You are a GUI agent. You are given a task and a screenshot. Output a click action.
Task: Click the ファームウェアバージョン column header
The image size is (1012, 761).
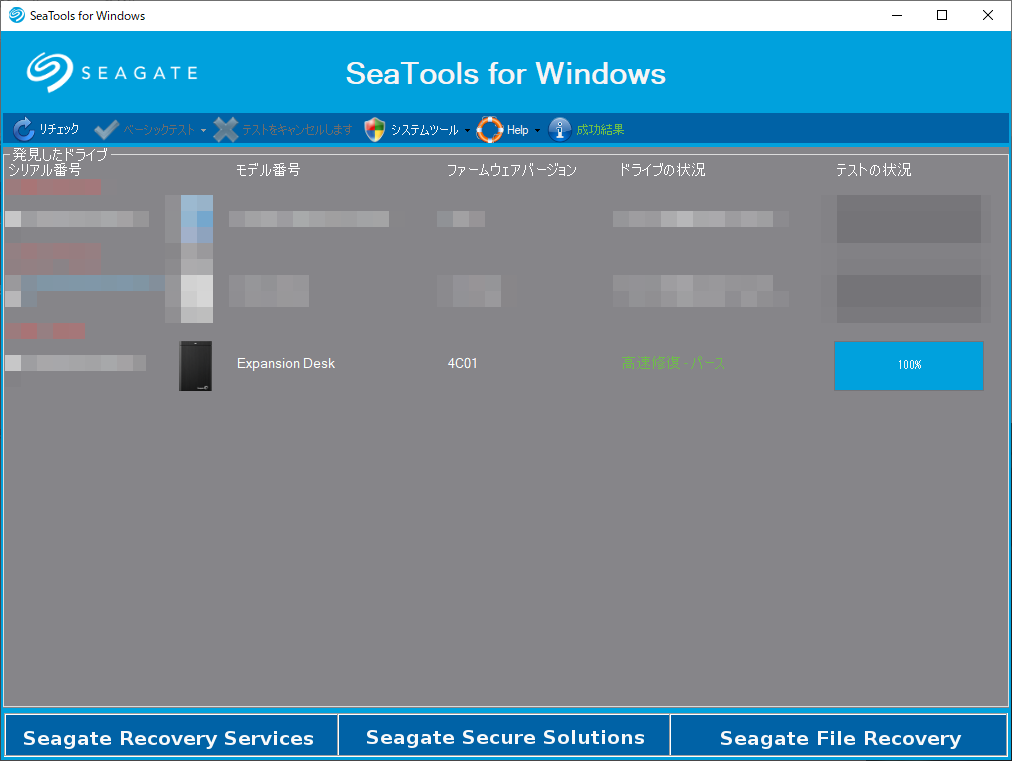click(x=512, y=170)
